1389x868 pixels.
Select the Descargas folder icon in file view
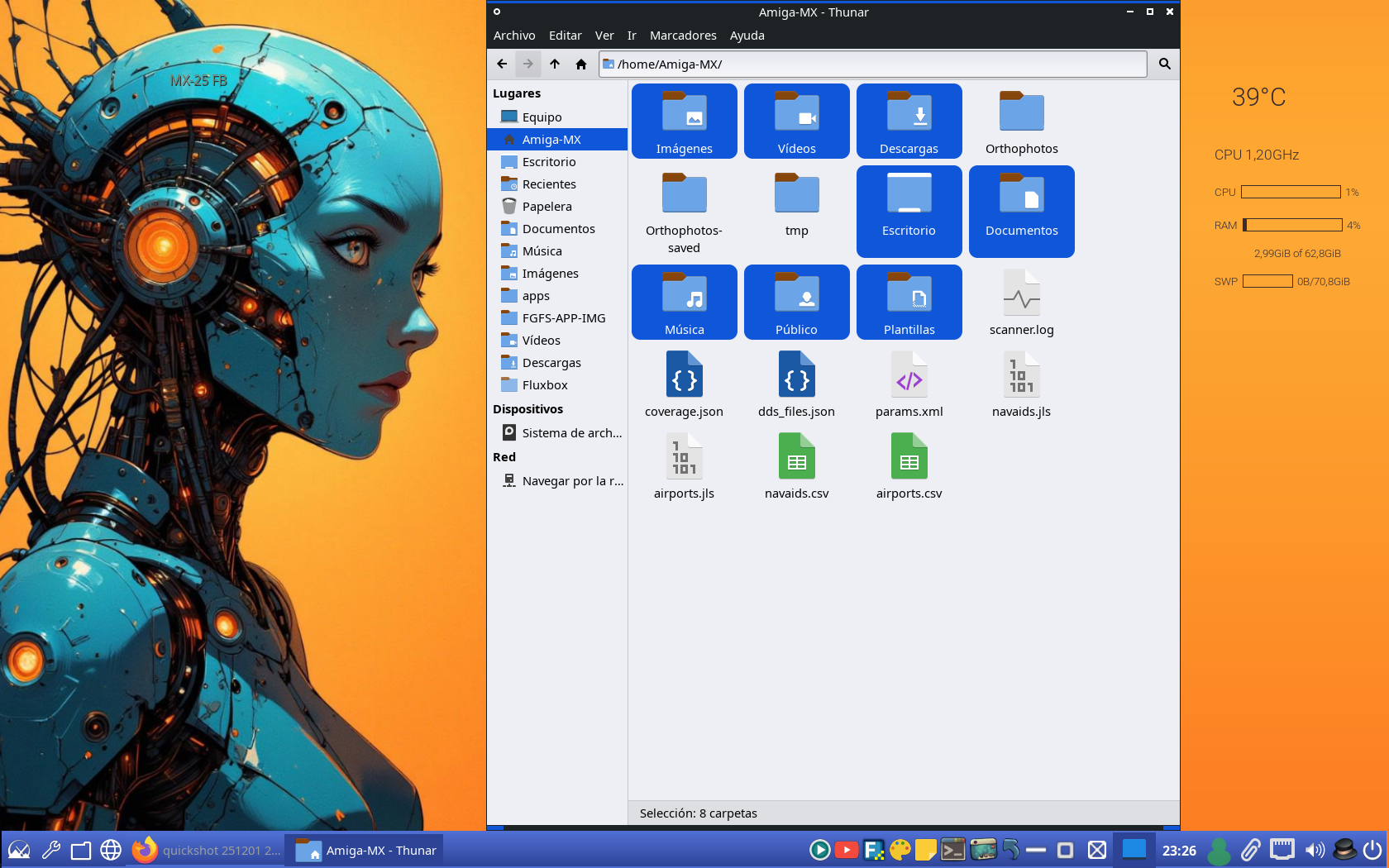tap(909, 112)
